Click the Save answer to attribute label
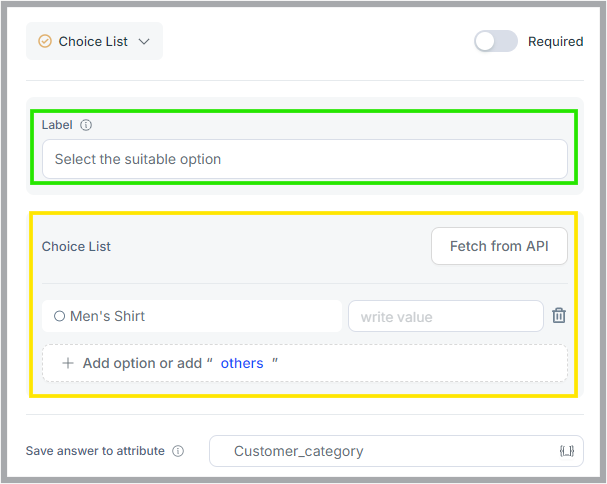607x484 pixels. coord(95,451)
